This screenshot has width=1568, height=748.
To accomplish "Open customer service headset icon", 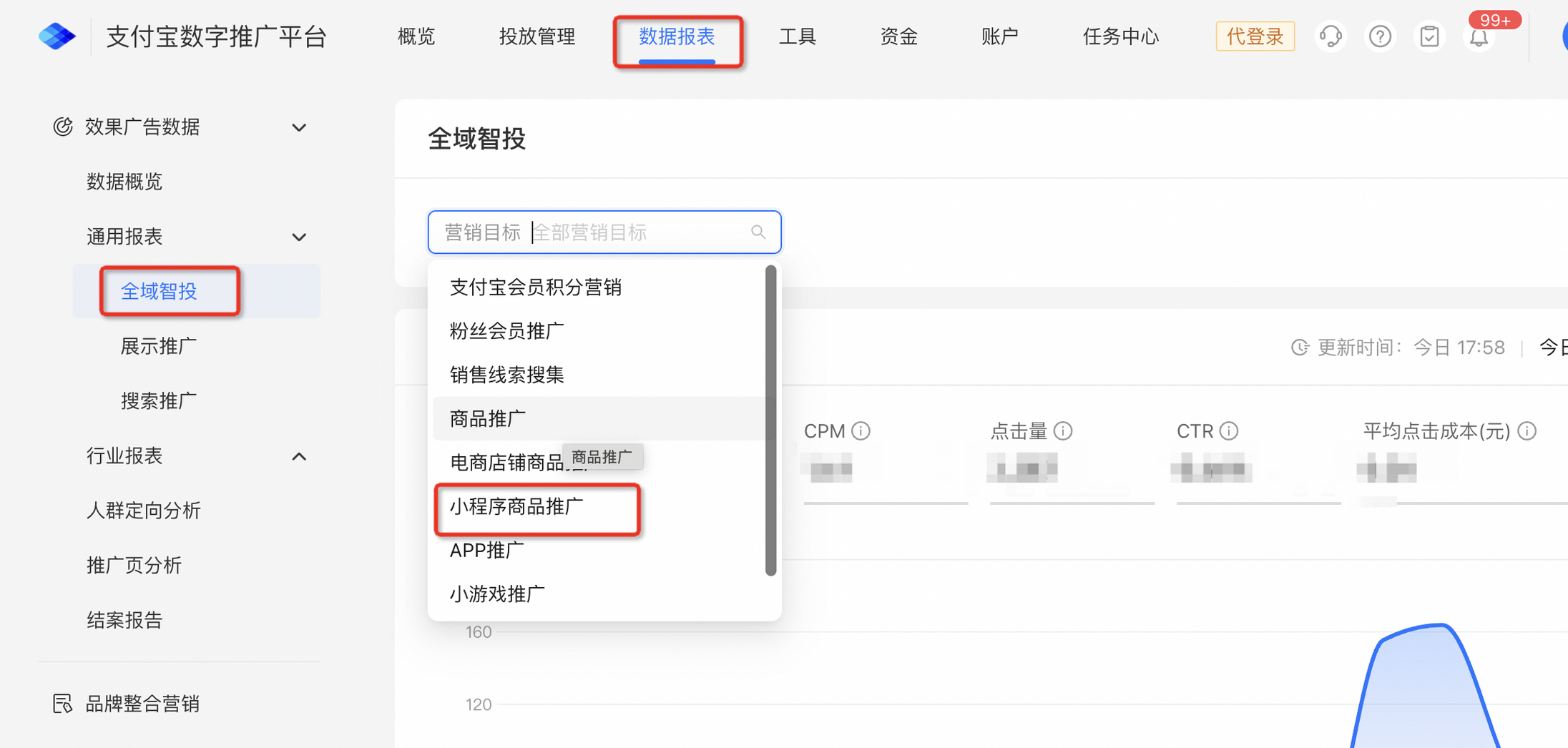I will (x=1331, y=36).
